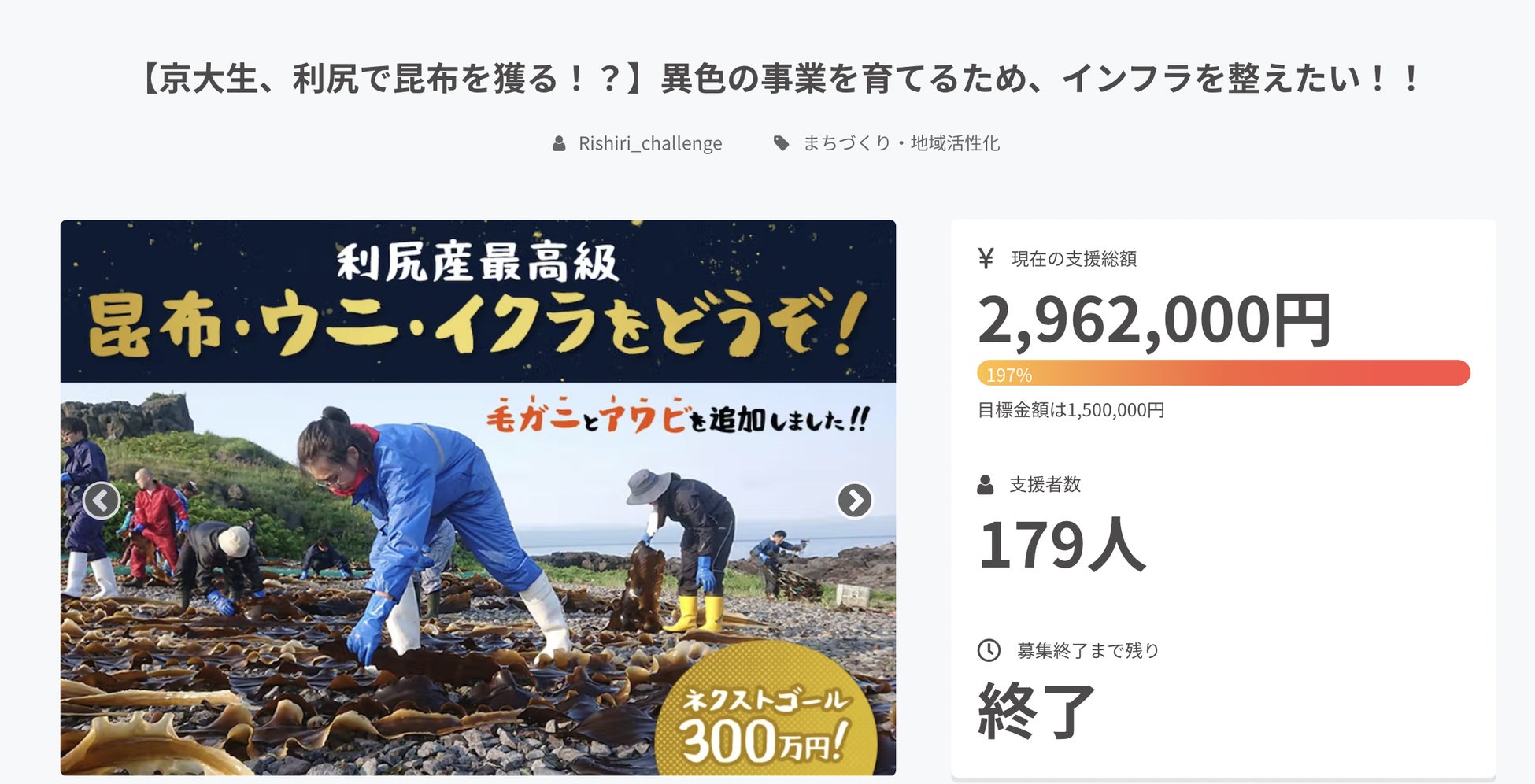Click the main kelp harvesting campaign image
This screenshot has height=784, width=1535.
(x=478, y=497)
